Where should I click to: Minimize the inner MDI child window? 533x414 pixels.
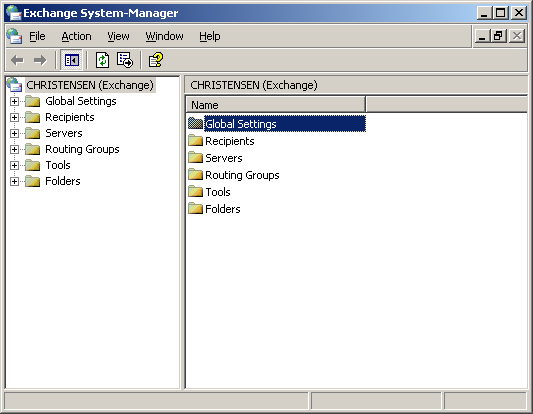pos(482,36)
